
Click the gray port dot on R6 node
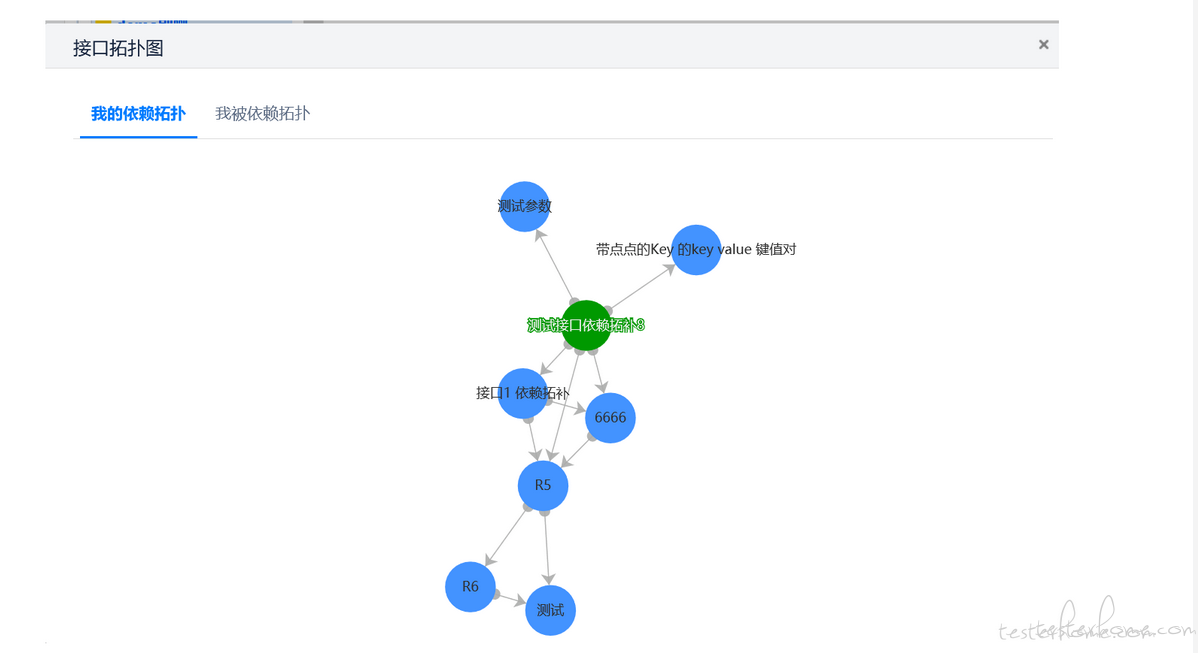496,594
